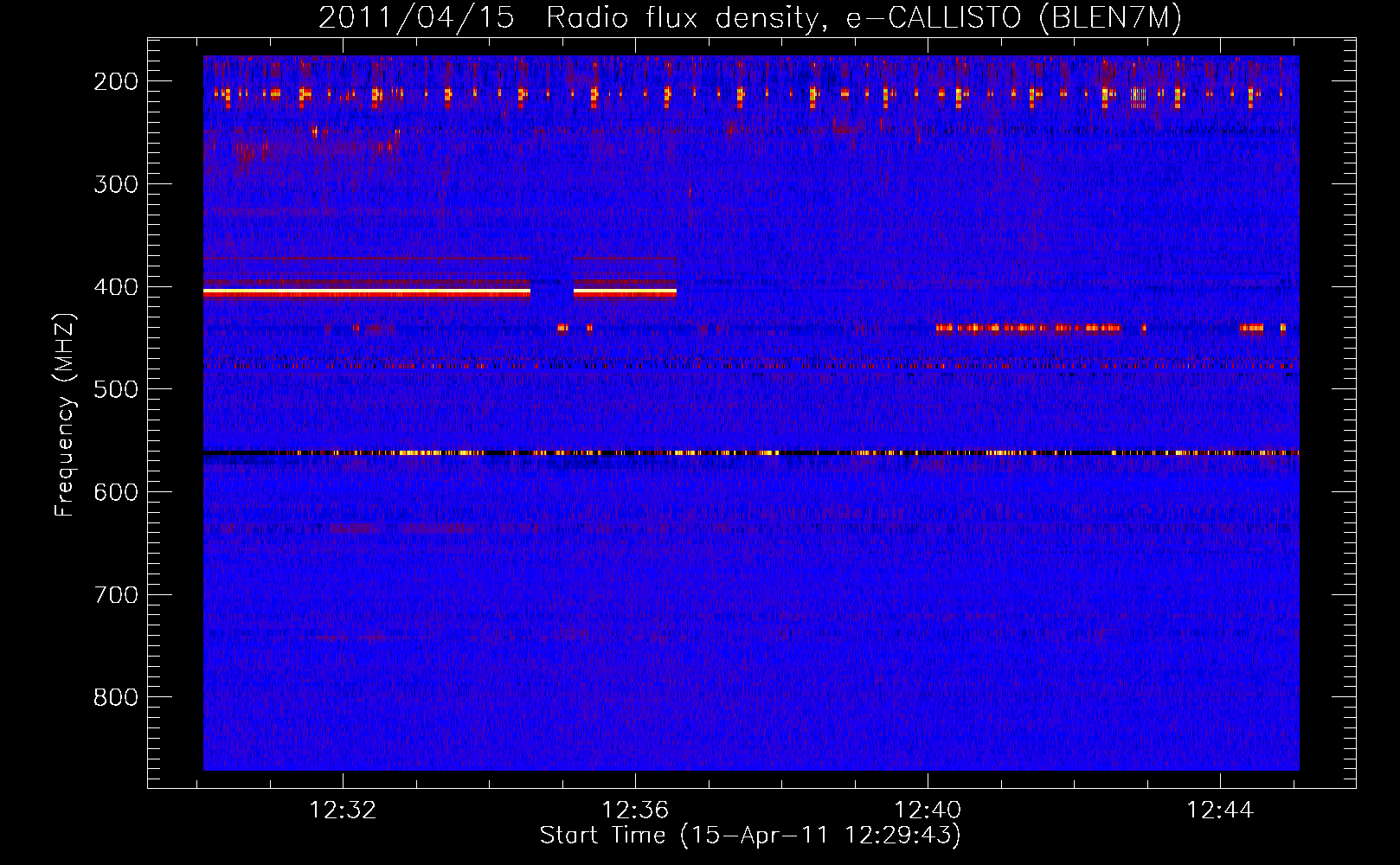The height and width of the screenshot is (865, 1400).
Task: Click the burst cluster near 440 MHz after 12:40
Action: tap(1028, 328)
